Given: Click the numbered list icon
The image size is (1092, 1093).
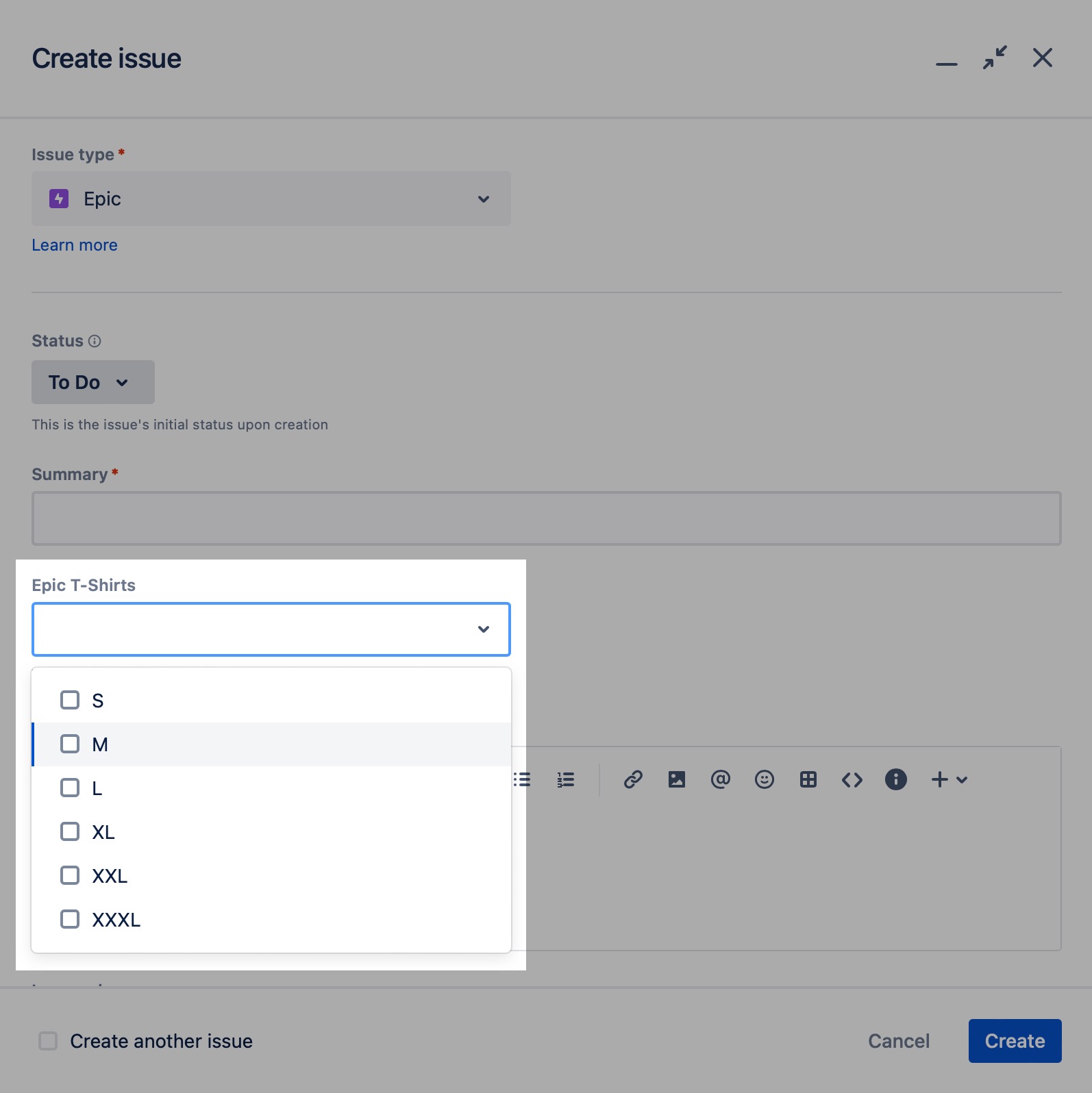Looking at the screenshot, I should point(565,779).
